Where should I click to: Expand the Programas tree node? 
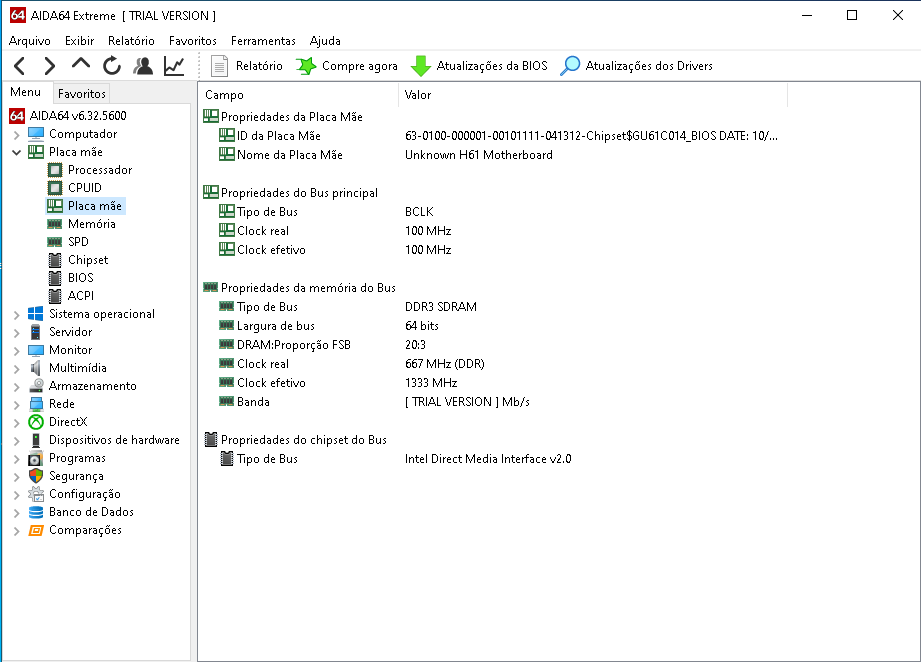tap(16, 459)
